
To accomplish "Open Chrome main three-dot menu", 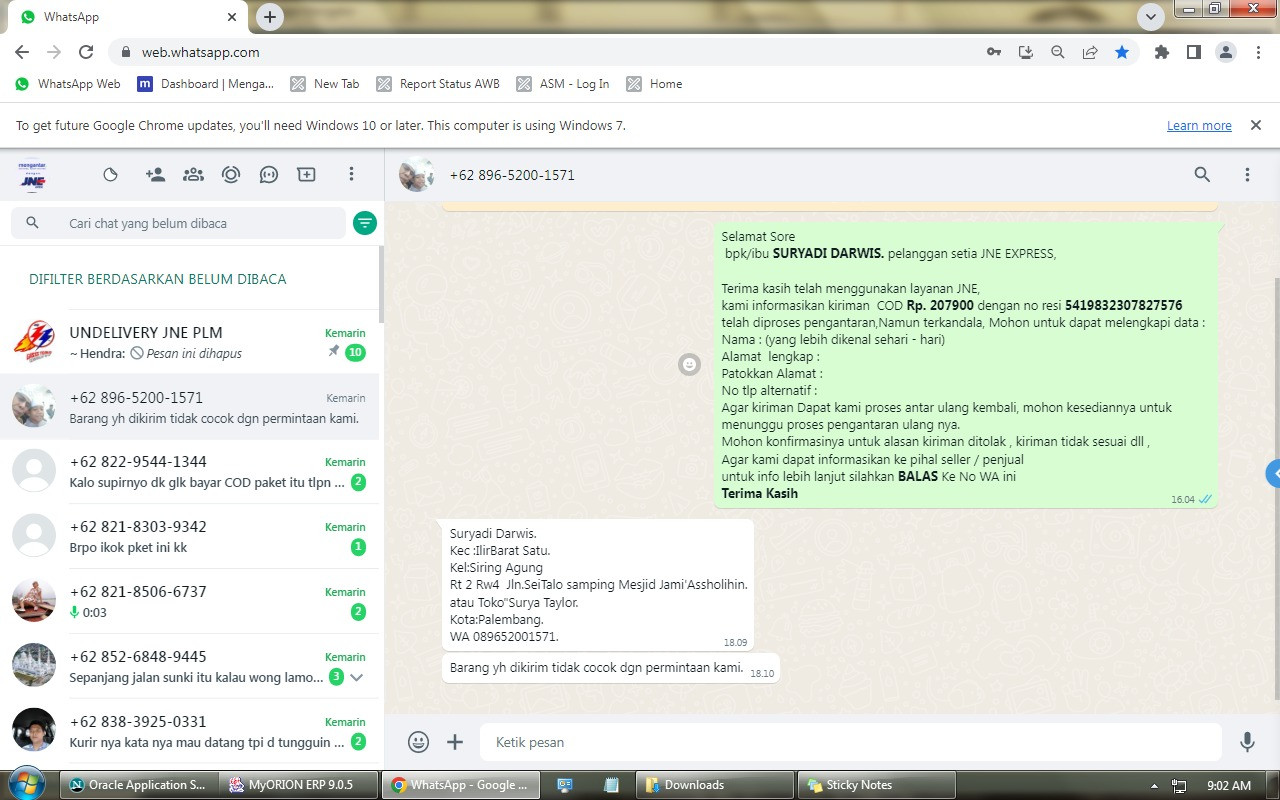I will point(1259,52).
